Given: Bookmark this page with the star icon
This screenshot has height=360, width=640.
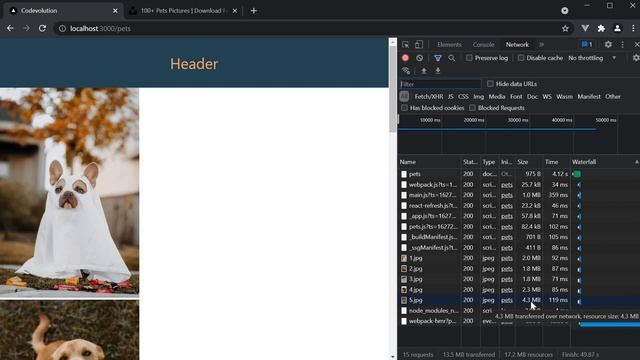Looking at the screenshot, I should 565,28.
